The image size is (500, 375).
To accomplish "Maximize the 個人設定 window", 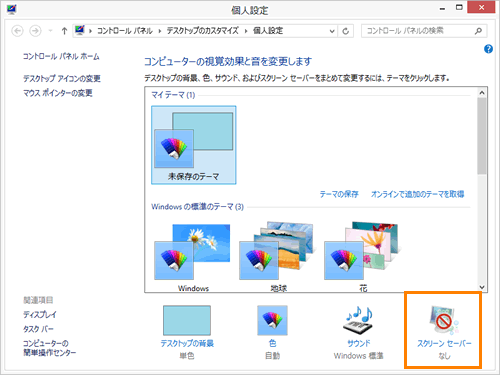I will tap(459, 7).
